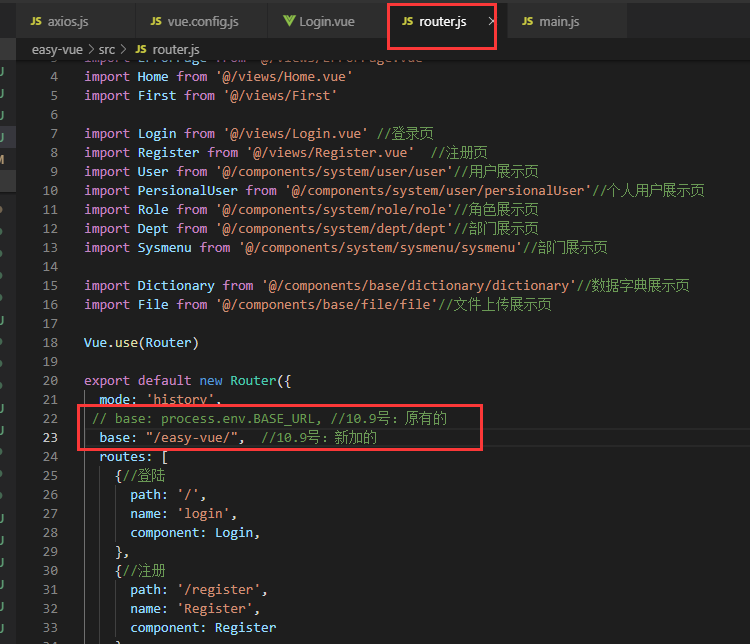Click the JS icon on axios.js tab
This screenshot has width=750, height=644.
pyautogui.click(x=36, y=22)
